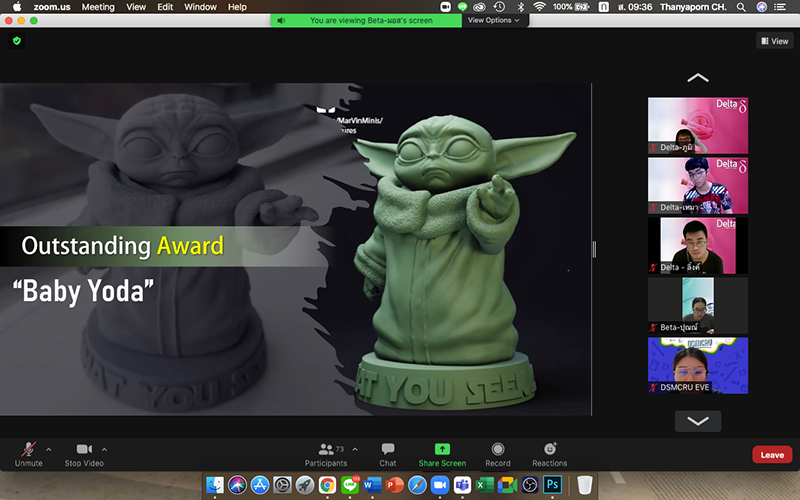The image size is (800, 500).
Task: Click the 09:36 clock in menu bar
Action: click(635, 7)
